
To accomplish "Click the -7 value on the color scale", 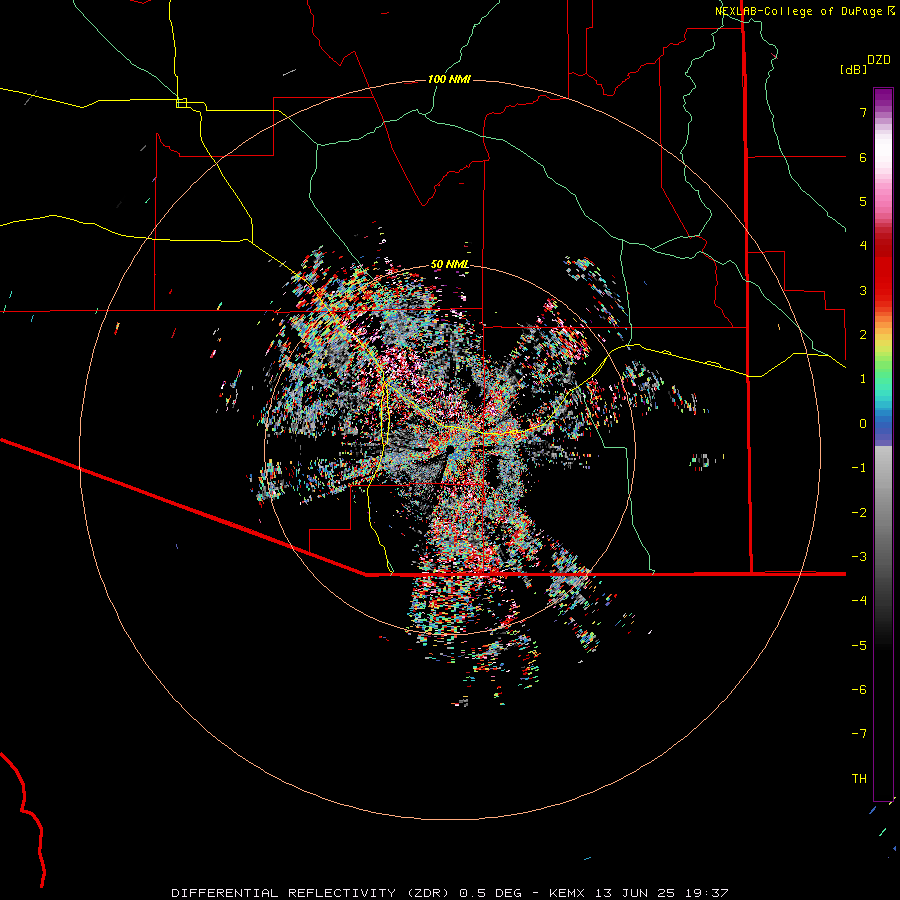I will (x=859, y=734).
